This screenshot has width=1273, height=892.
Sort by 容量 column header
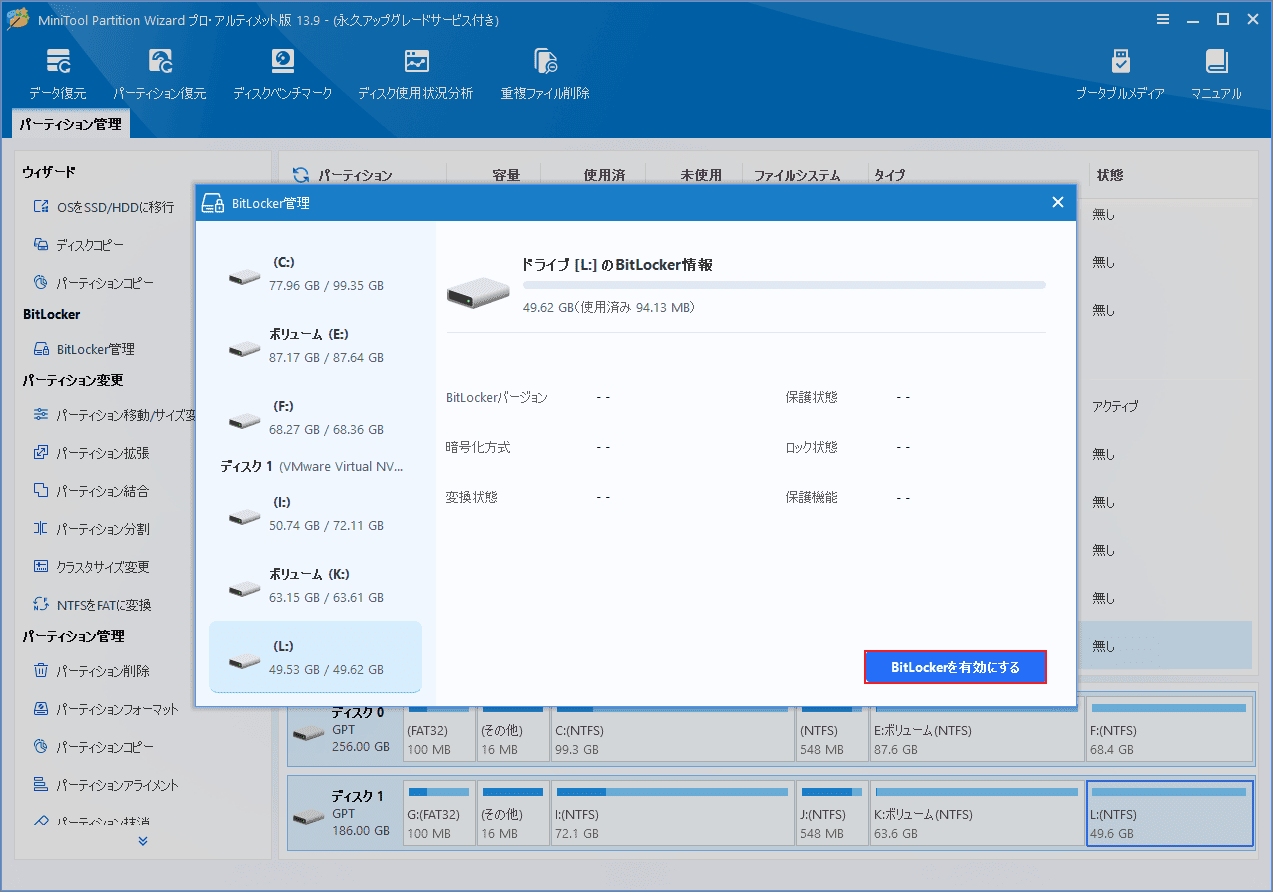(x=506, y=175)
